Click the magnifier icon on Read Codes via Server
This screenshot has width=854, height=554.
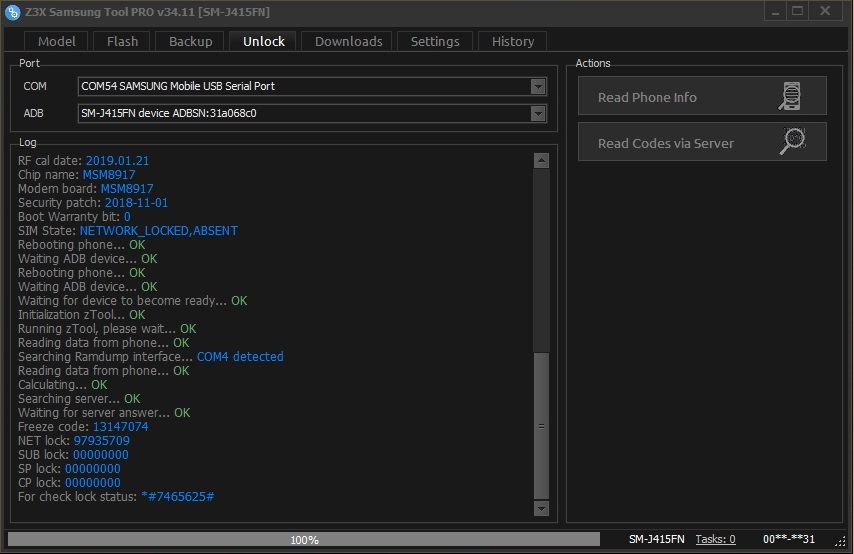792,142
